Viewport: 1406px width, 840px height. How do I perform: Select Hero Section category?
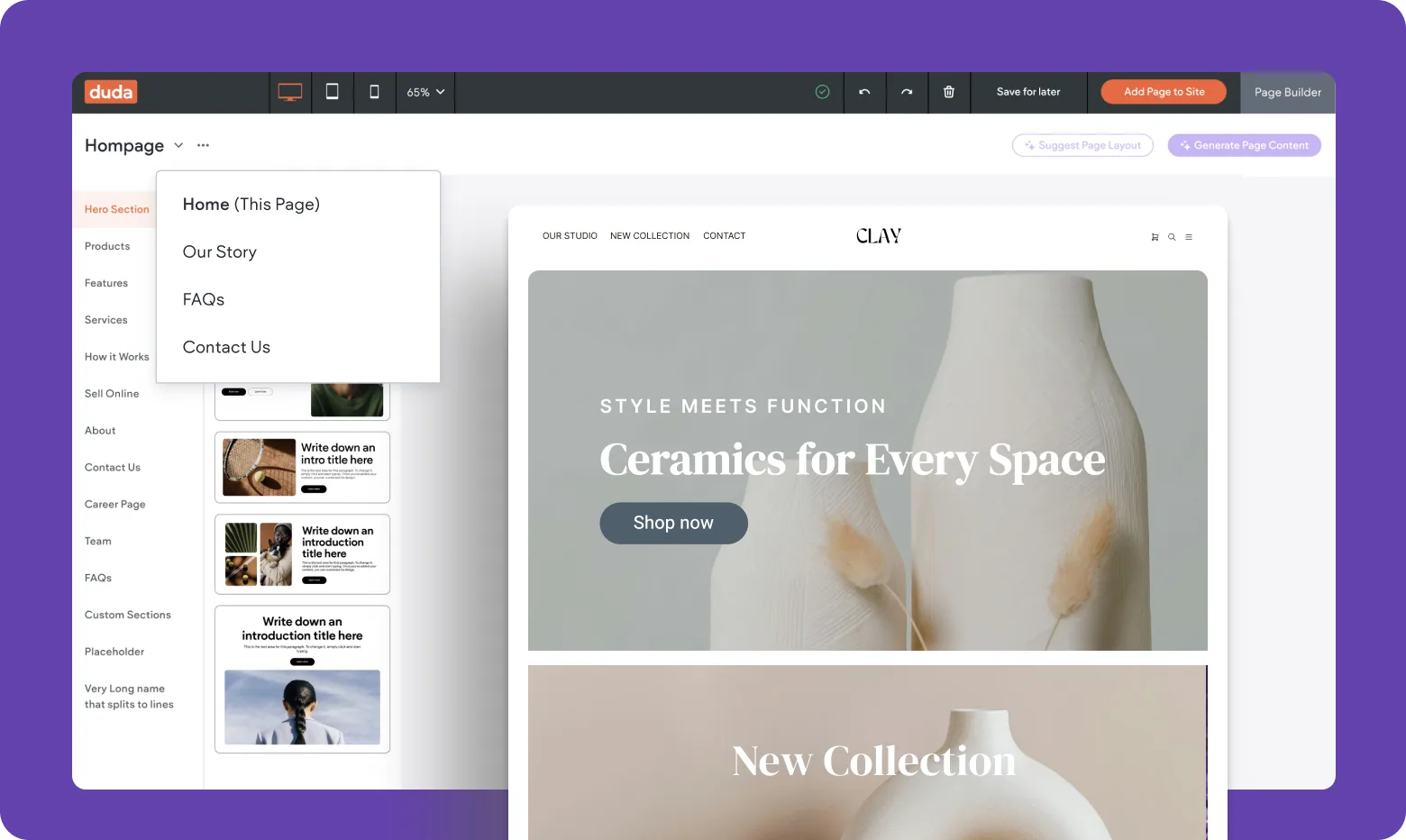pos(117,209)
